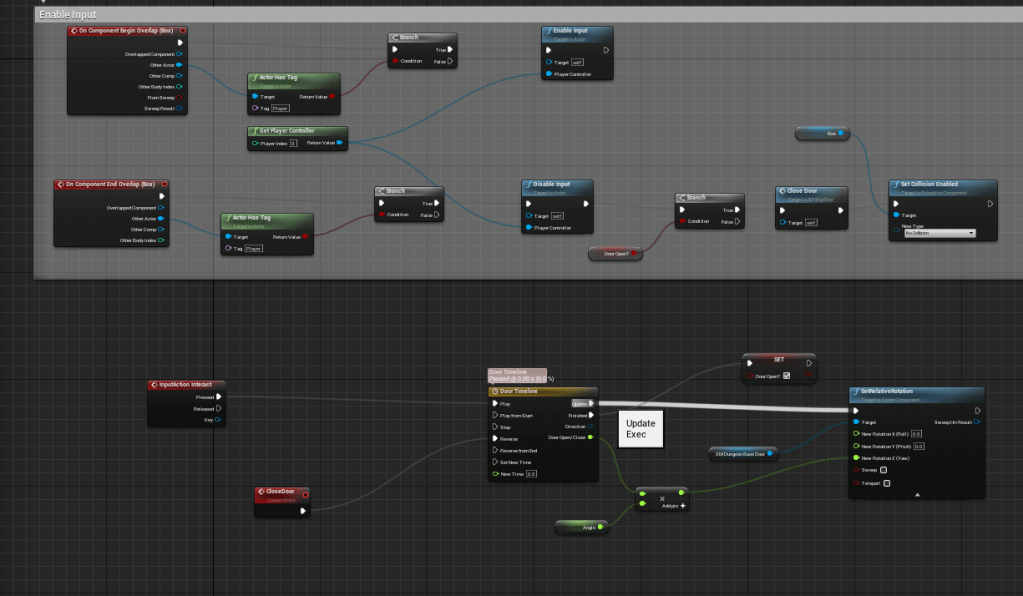Click New Rotation X (Roll) value field
Image resolution: width=1023 pixels, height=596 pixels.
tap(917, 434)
